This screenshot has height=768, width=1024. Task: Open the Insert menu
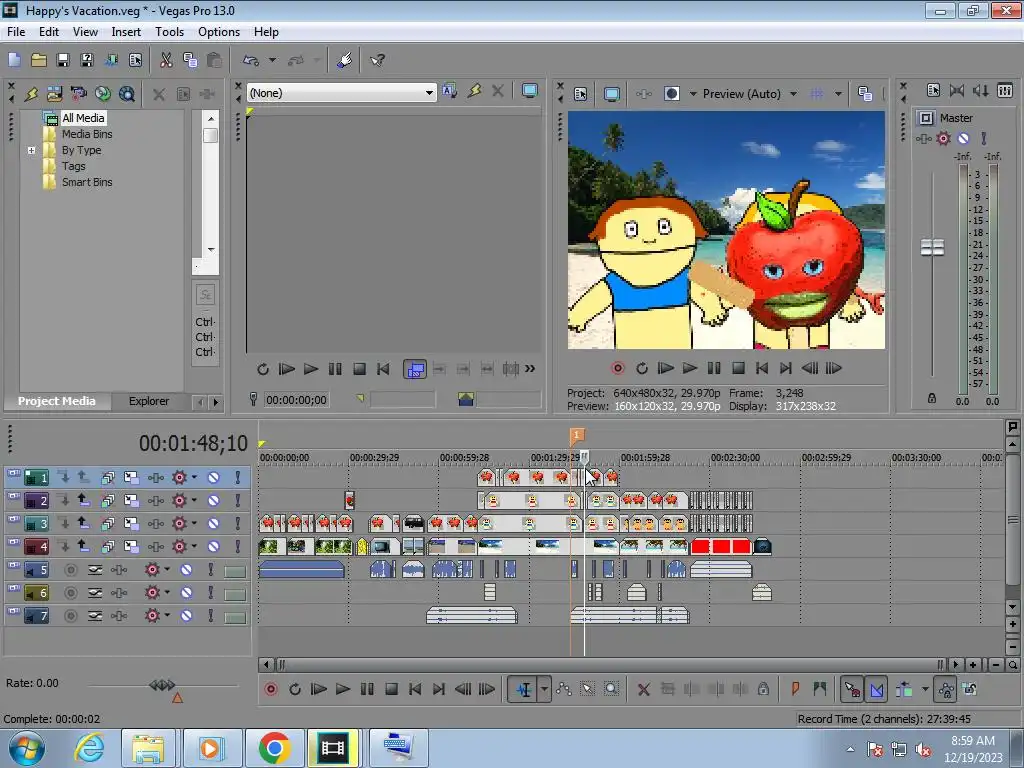point(126,32)
